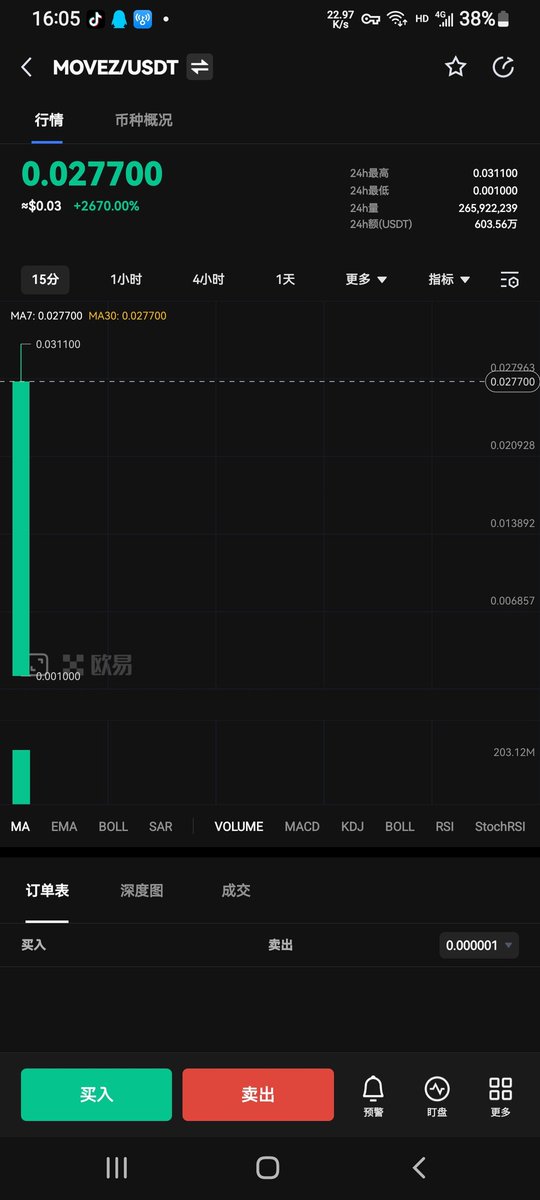The width and height of the screenshot is (540, 1200).
Task: Tap the 203.12M volume axis label
Action: [x=514, y=752]
